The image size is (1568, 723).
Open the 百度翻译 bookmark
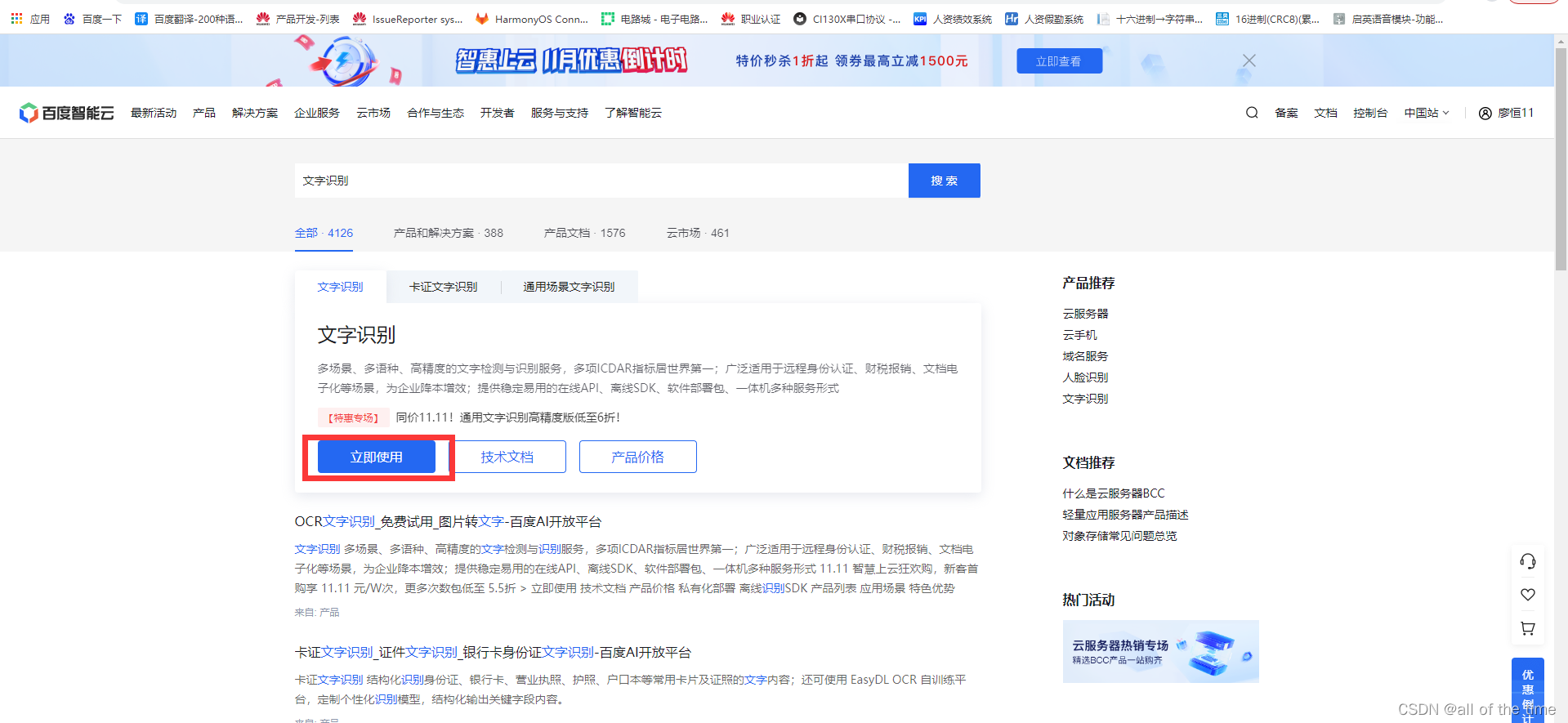click(x=189, y=19)
